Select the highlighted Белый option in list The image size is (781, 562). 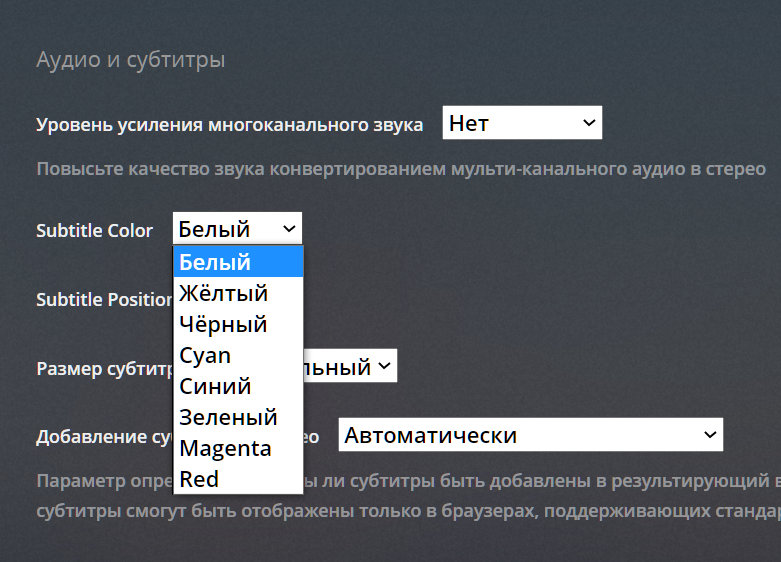pos(238,262)
